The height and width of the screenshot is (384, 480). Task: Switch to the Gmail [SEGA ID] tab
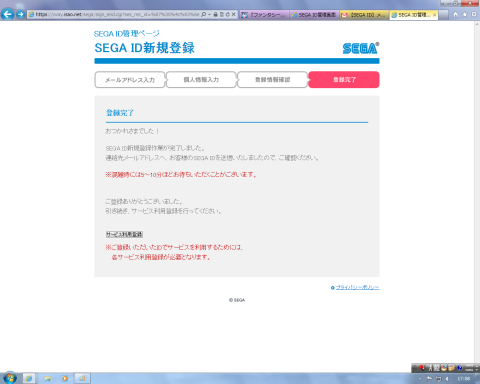(x=364, y=15)
